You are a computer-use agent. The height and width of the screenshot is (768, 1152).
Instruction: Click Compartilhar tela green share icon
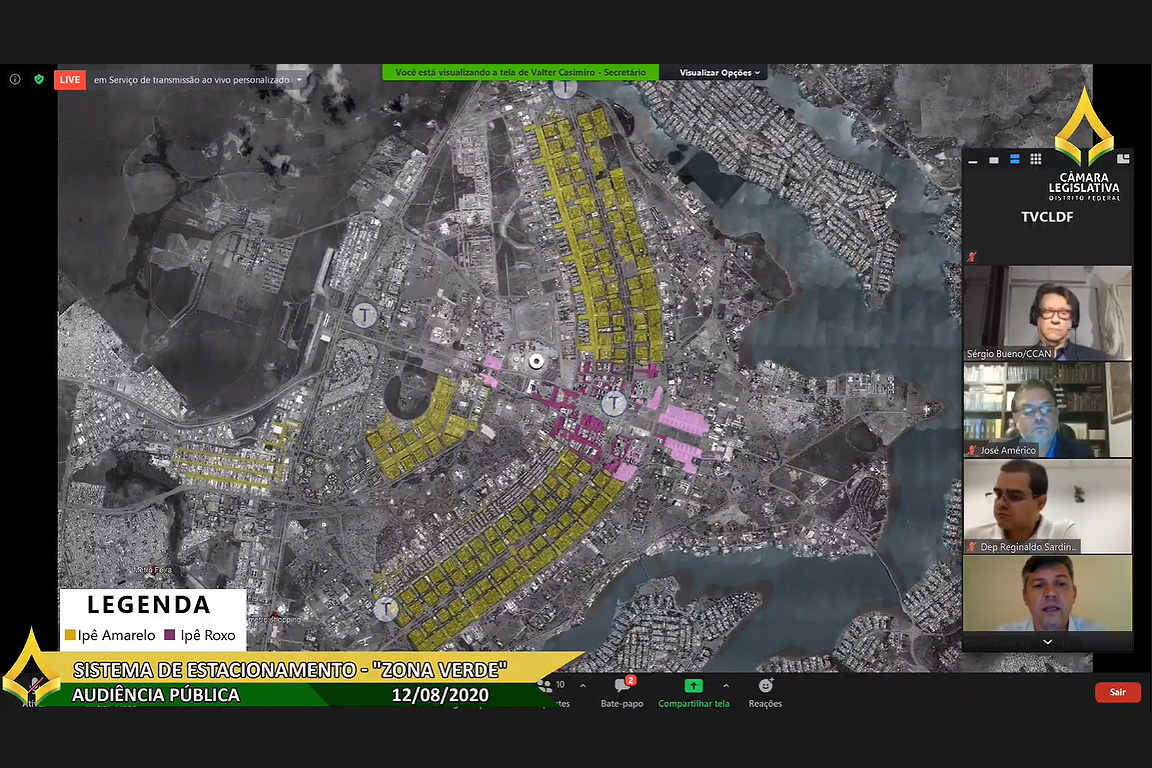tap(693, 686)
